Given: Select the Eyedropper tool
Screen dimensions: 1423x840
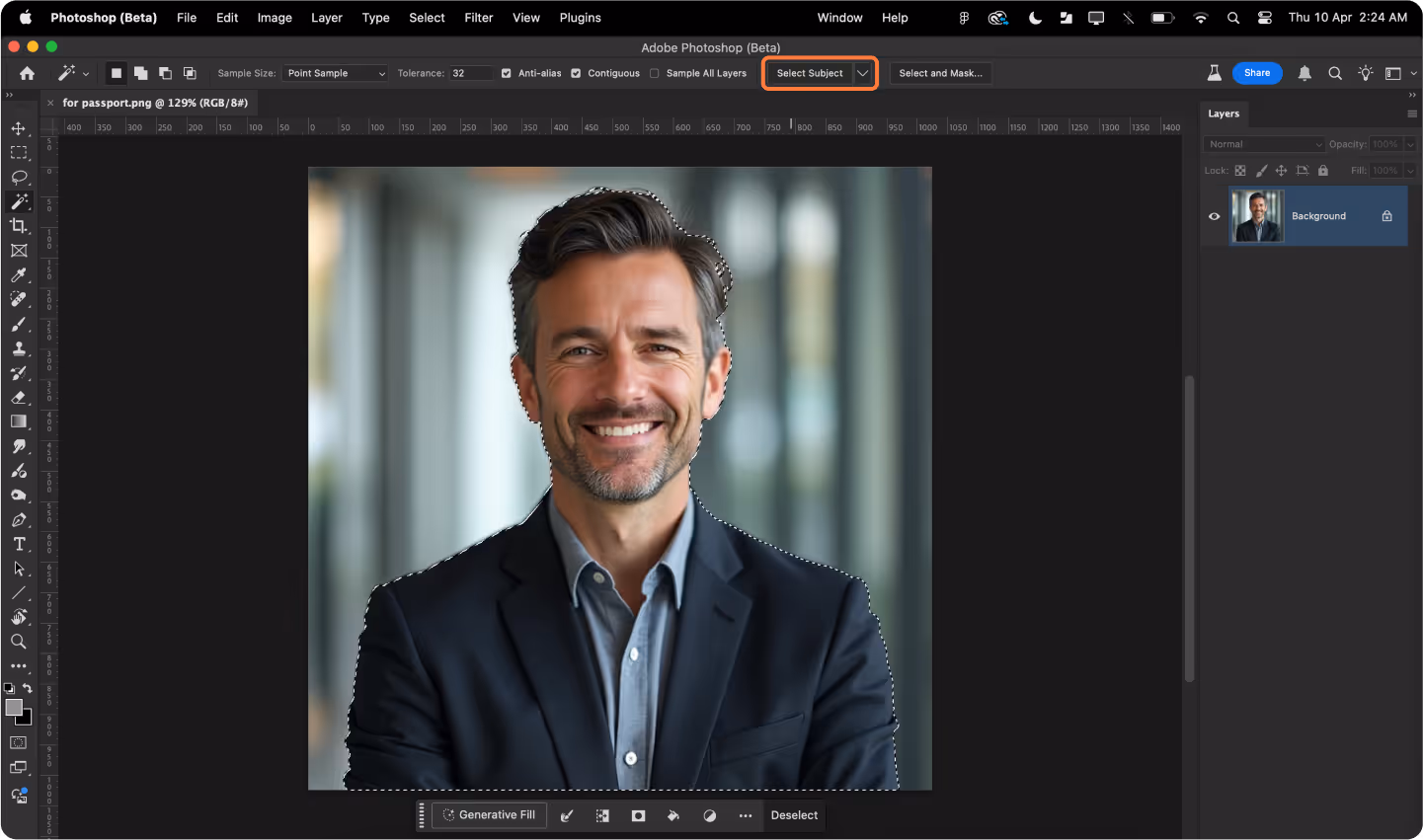Looking at the screenshot, I should click(19, 275).
